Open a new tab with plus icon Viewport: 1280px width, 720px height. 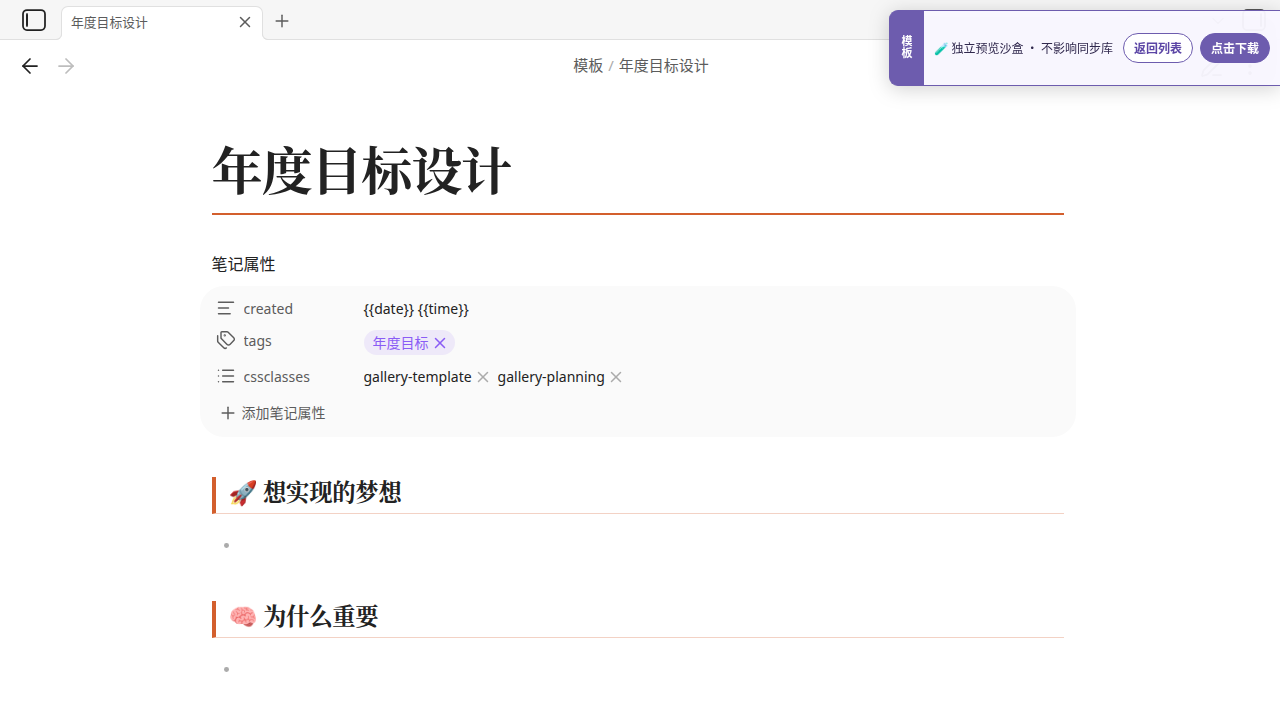click(282, 21)
